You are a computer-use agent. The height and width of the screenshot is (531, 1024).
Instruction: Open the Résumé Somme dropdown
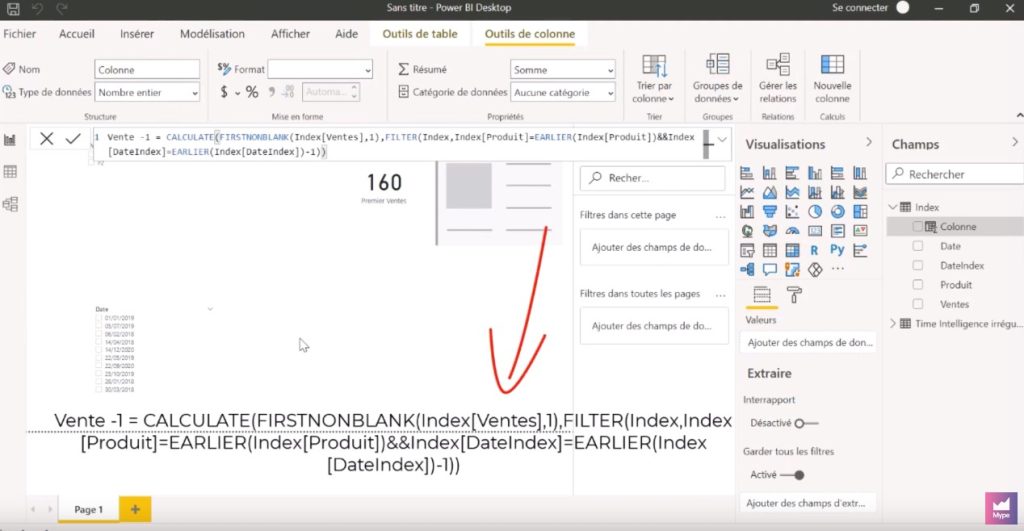tap(562, 69)
